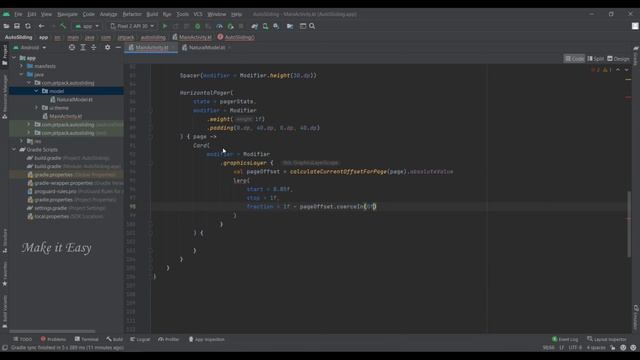Screen dimensions: 640x360
Task: Open the Device File Explorer folder icon
Action: pyautogui.click(x=290, y=26)
